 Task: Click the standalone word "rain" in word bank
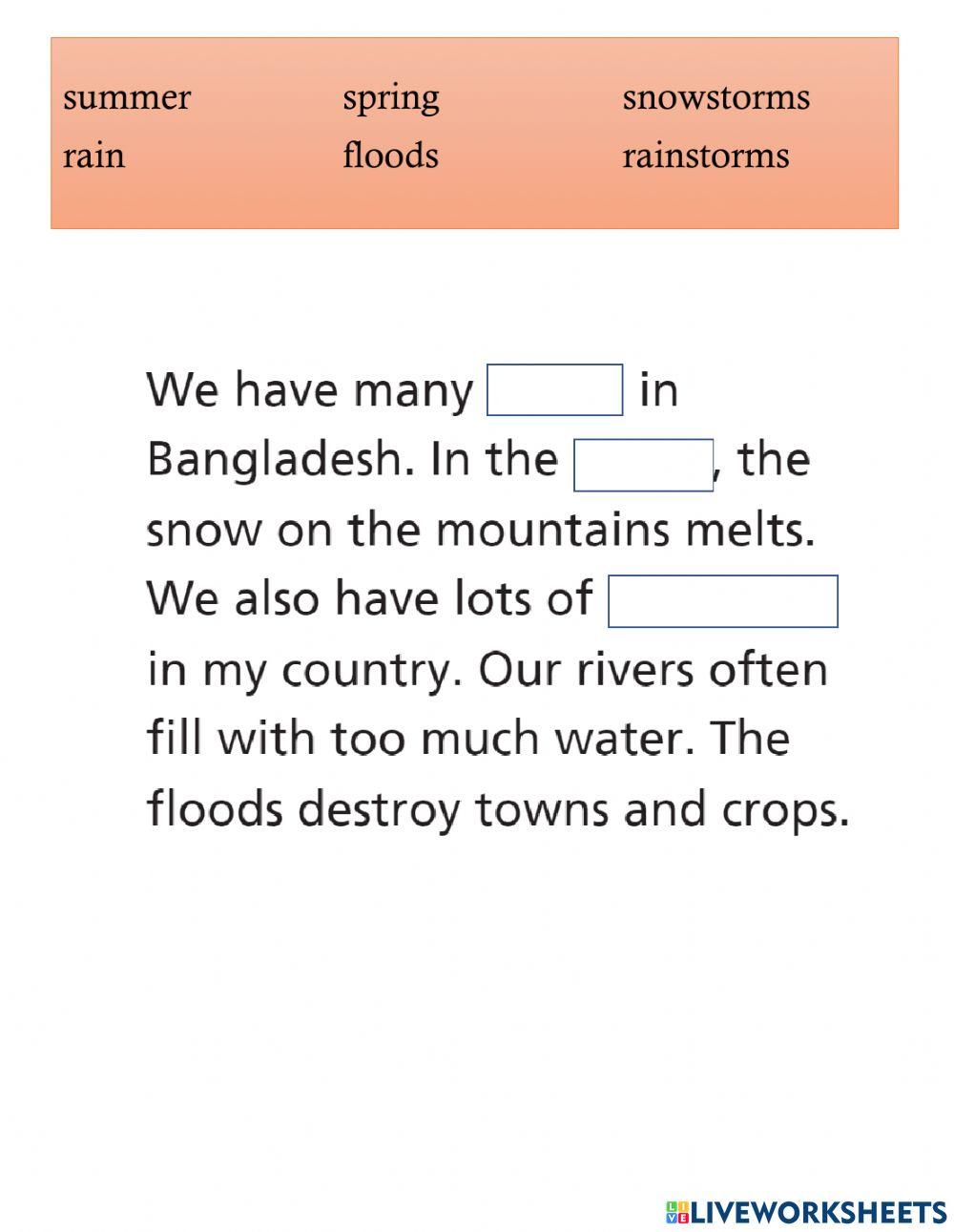coord(93,156)
